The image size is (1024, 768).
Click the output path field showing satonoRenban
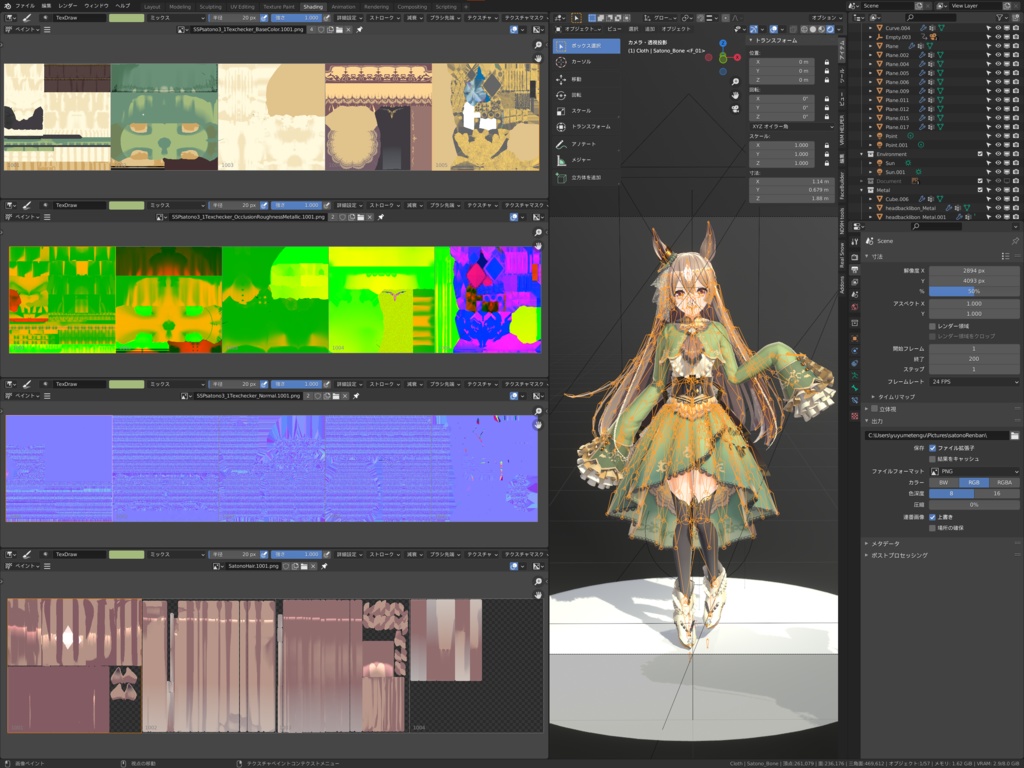point(938,435)
